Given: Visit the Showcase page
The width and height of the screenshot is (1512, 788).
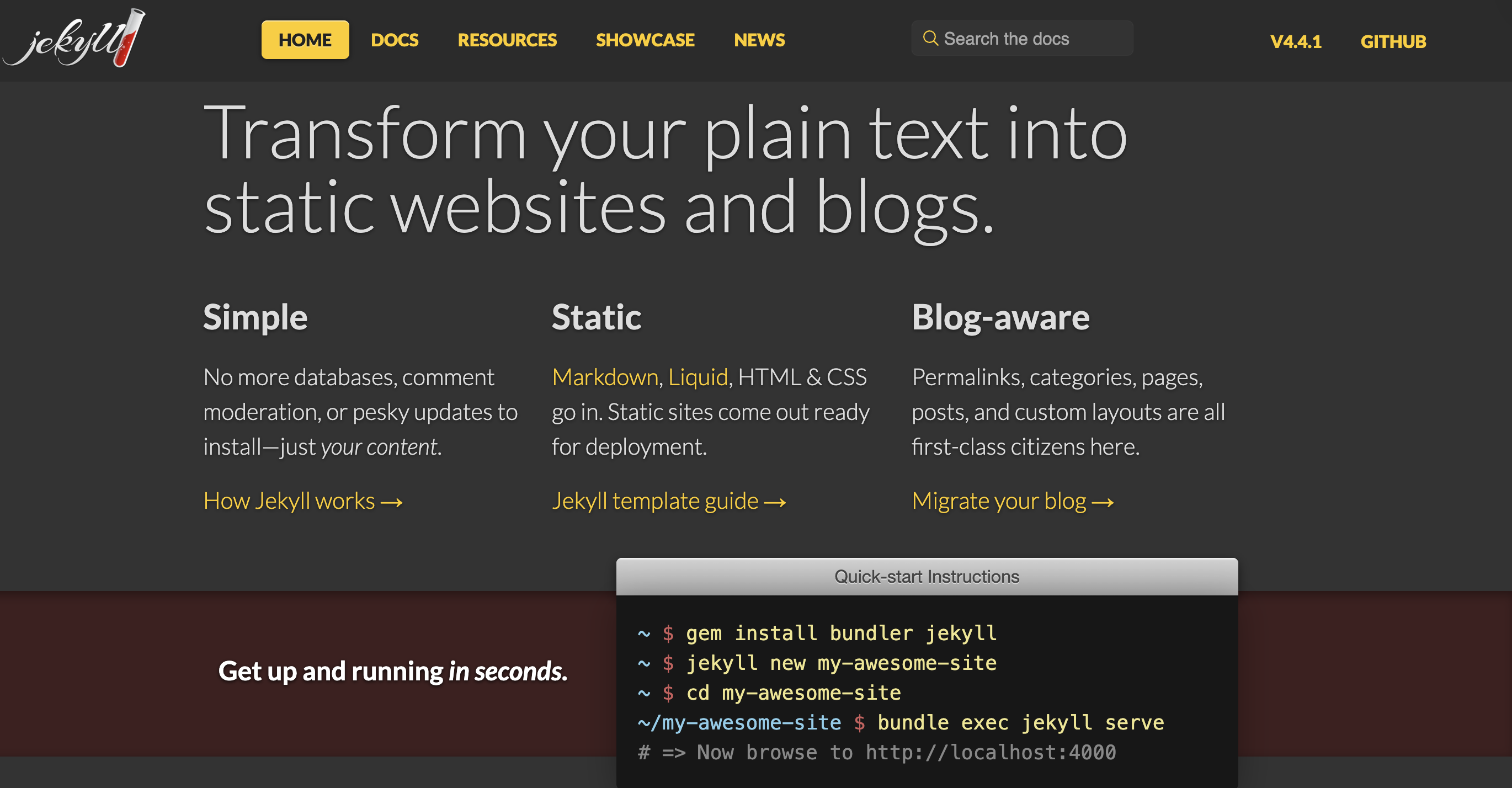Looking at the screenshot, I should tap(645, 40).
